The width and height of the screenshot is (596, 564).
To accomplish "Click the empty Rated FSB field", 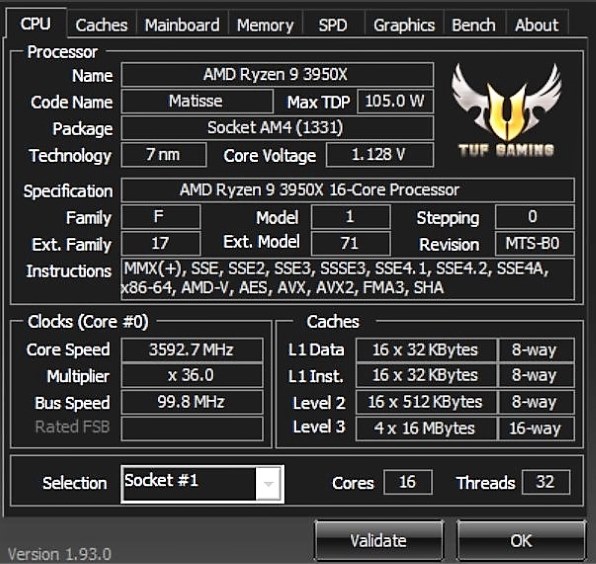I will pos(192,428).
